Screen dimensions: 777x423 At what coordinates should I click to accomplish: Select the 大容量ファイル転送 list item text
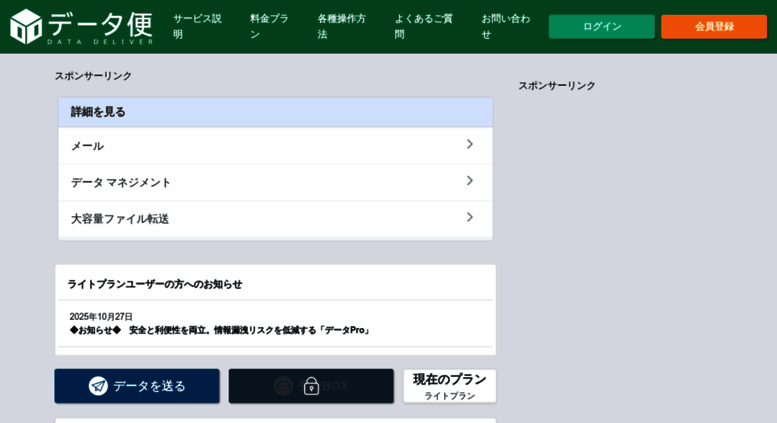[x=120, y=219]
